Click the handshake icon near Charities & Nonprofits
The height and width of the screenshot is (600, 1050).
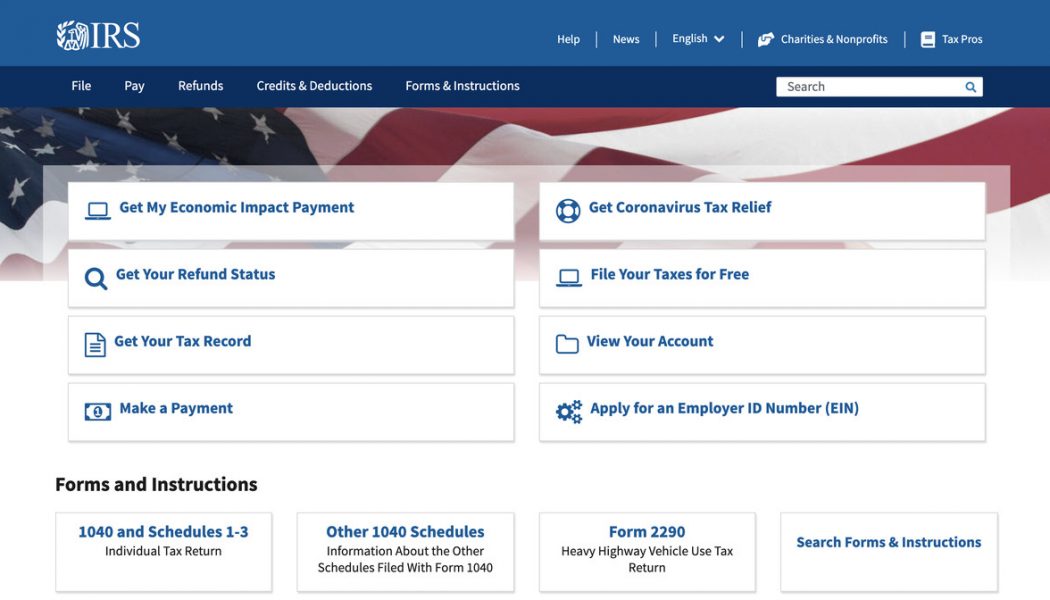pos(766,39)
